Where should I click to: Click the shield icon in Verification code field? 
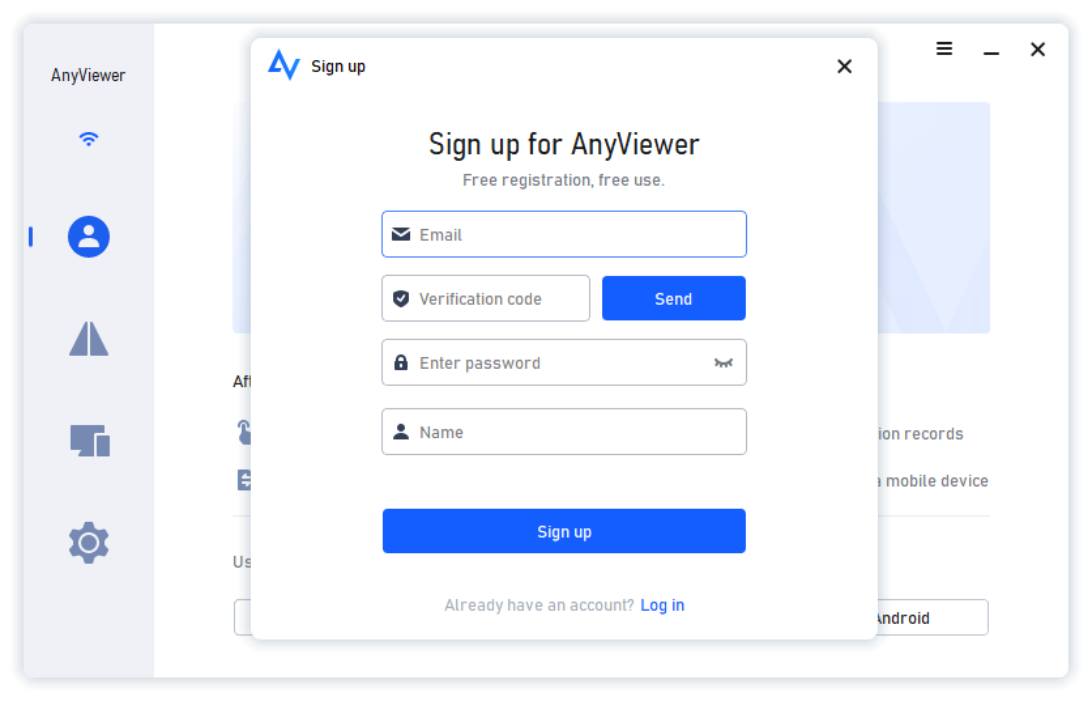click(x=400, y=299)
